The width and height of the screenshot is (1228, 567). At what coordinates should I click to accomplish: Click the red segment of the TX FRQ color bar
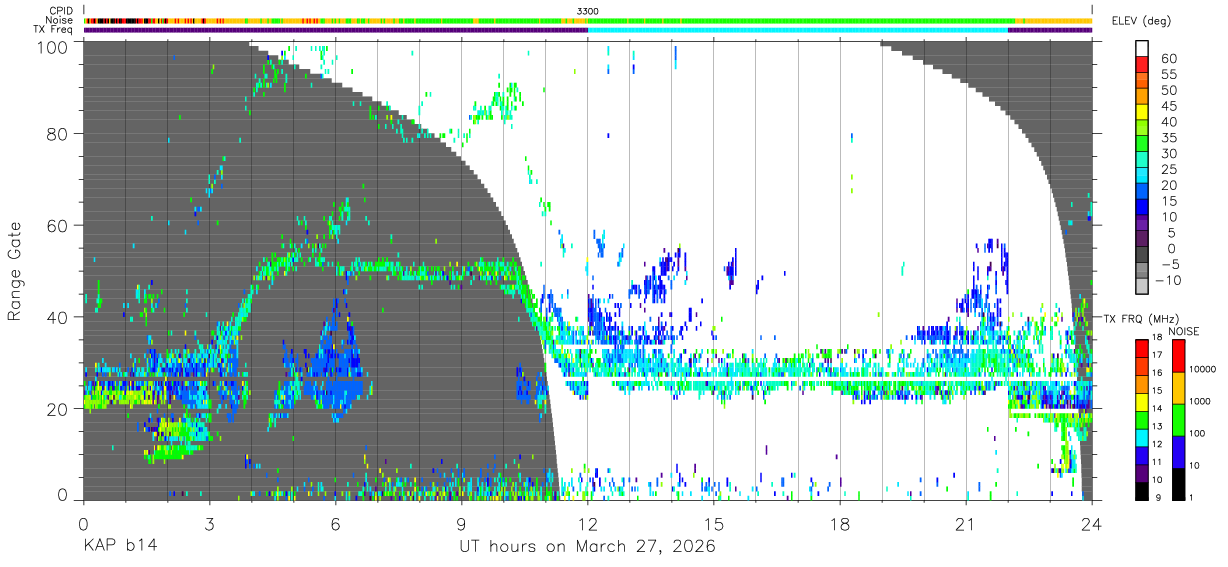(1142, 349)
